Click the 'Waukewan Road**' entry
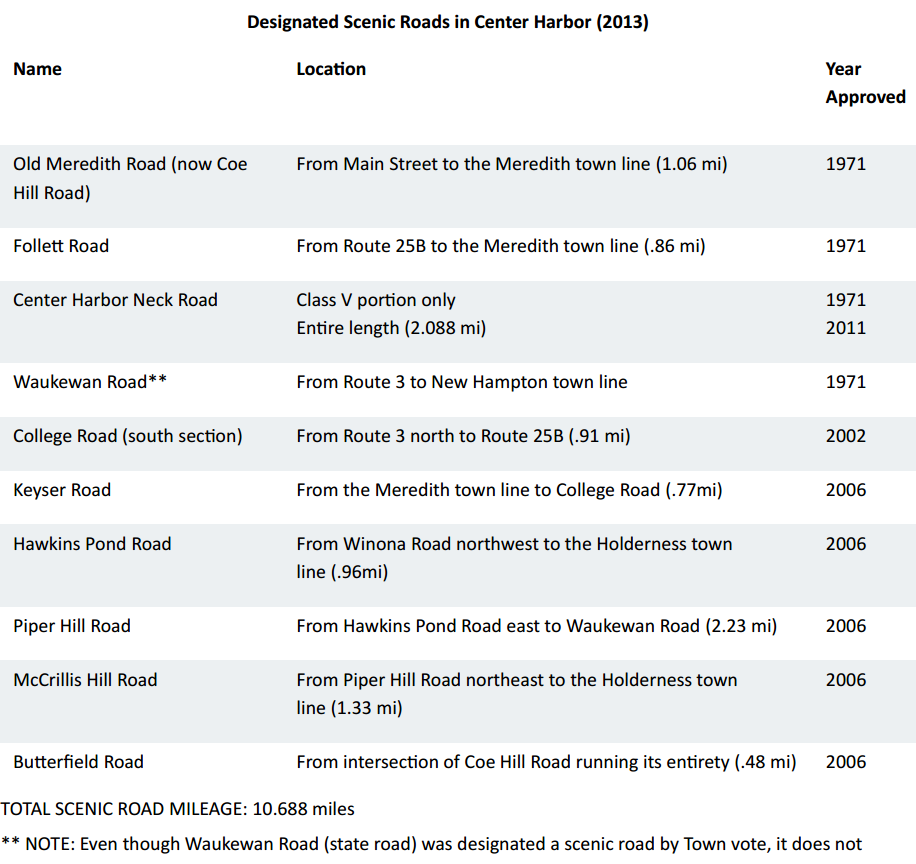This screenshot has height=864, width=916. pos(89,382)
